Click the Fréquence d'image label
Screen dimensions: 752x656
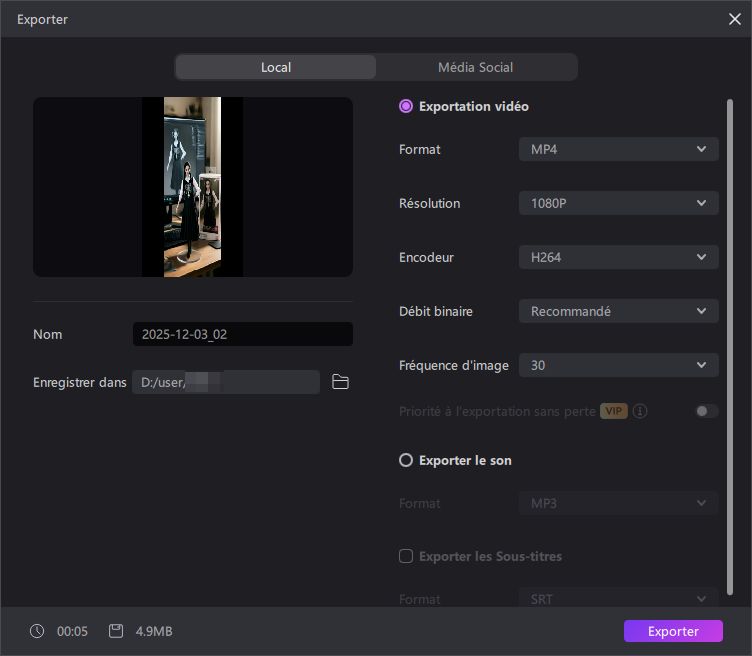[454, 365]
